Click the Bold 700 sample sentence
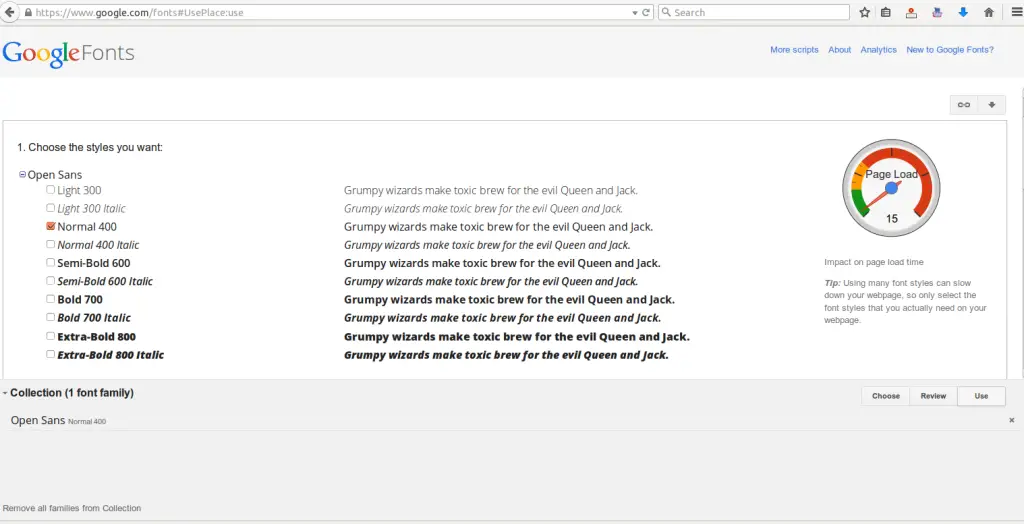Screen dimensions: 1024x524 pyautogui.click(x=509, y=300)
